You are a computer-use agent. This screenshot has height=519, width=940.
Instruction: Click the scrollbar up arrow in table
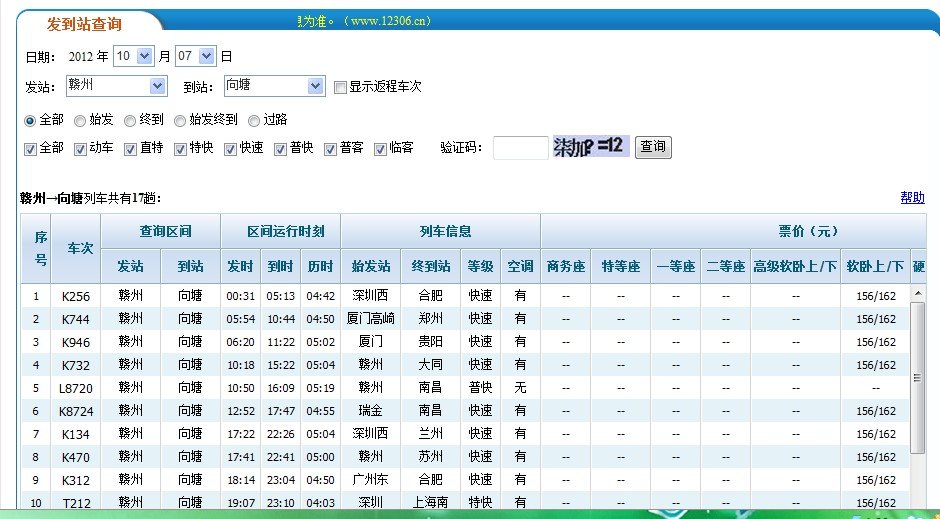coord(917,293)
